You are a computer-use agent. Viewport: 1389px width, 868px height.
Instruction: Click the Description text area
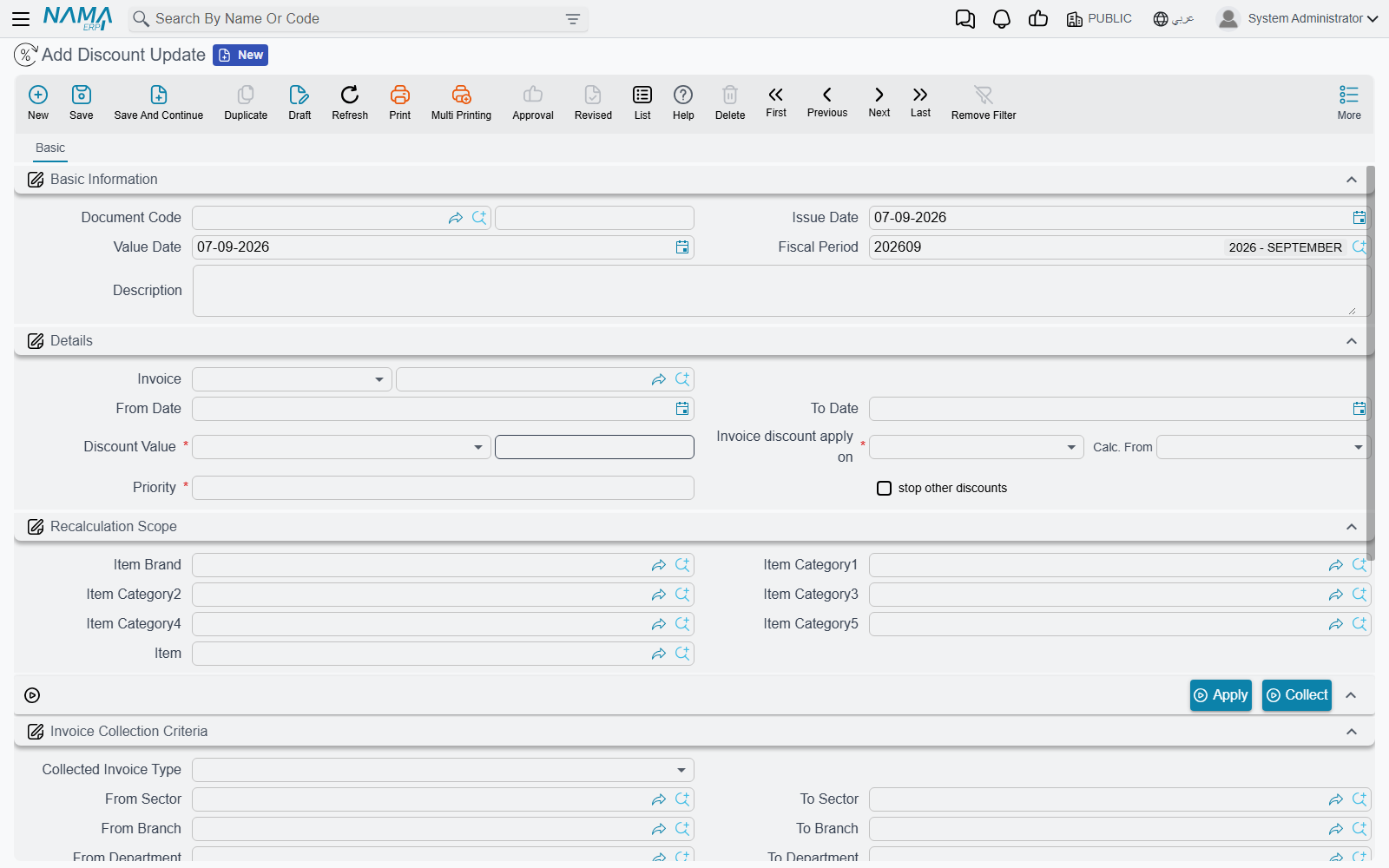pos(781,291)
